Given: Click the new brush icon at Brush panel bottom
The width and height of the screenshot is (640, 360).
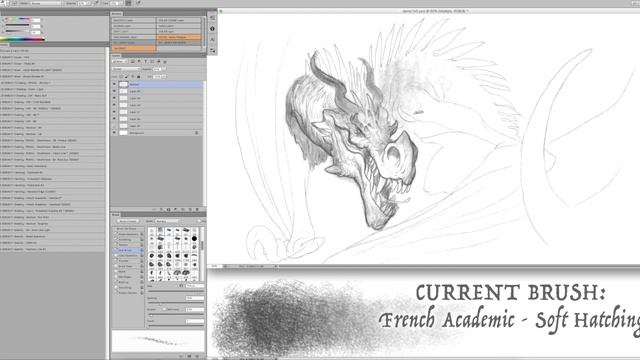Looking at the screenshot, I should tap(190, 356).
